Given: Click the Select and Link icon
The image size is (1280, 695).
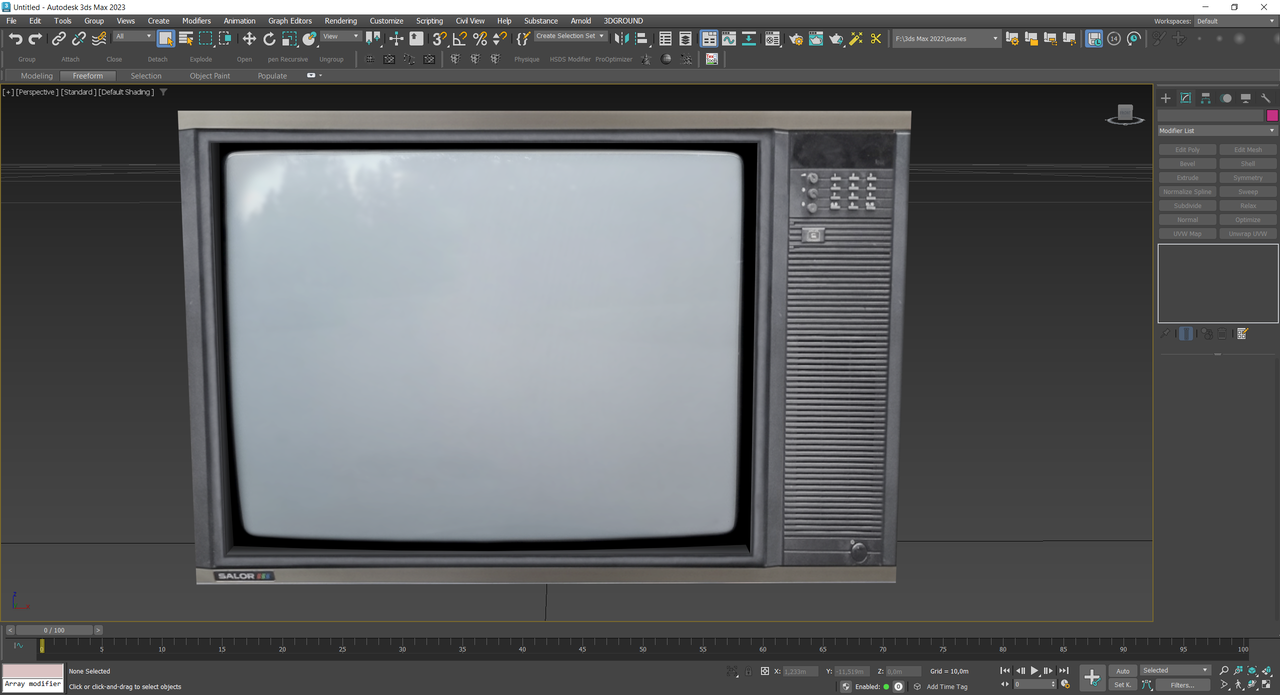Looking at the screenshot, I should click(58, 39).
